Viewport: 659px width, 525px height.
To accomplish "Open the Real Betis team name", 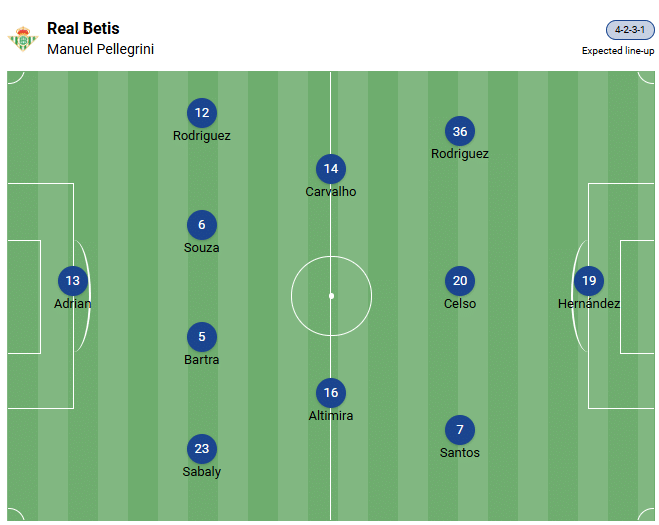I will coord(83,28).
